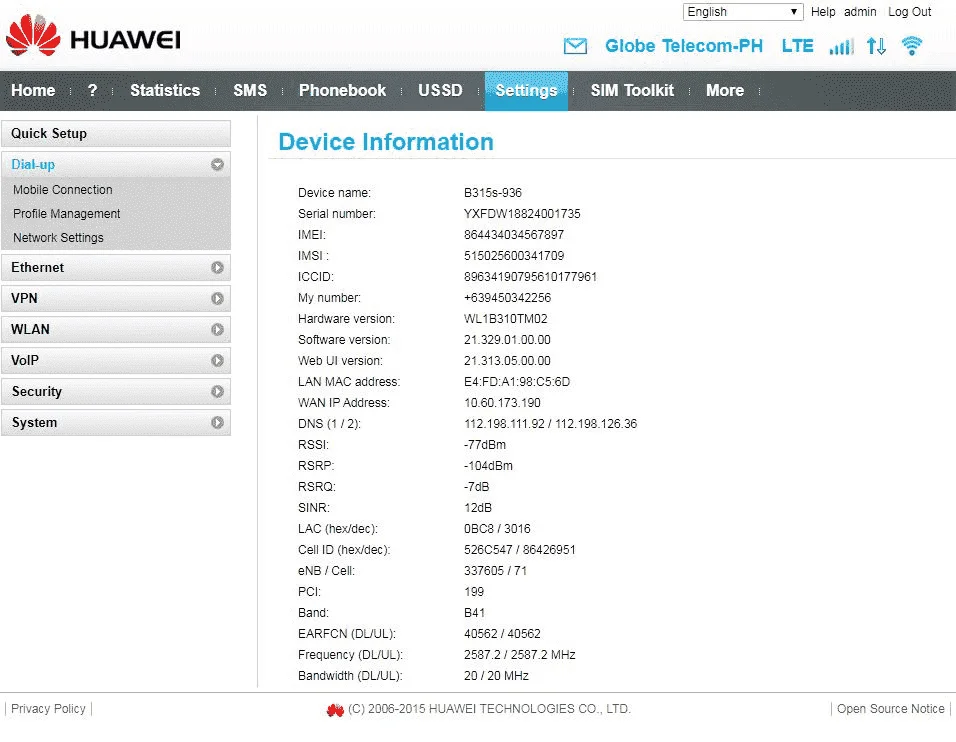Click IMEI value 864434034567897
The width and height of the screenshot is (956, 742).
point(513,235)
